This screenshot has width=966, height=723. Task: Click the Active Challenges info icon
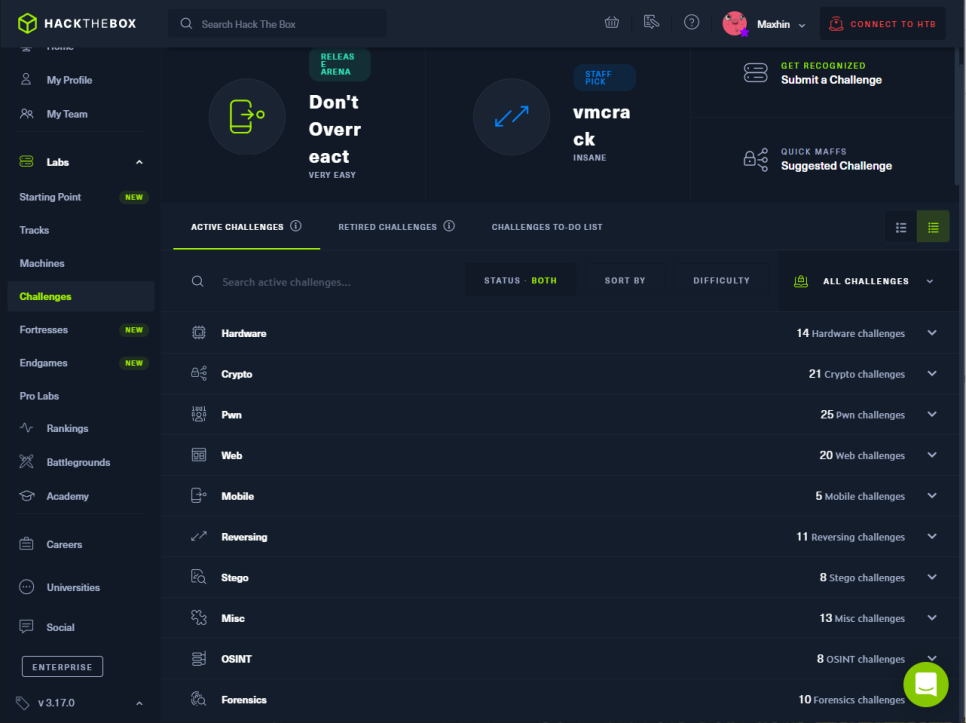(296, 226)
